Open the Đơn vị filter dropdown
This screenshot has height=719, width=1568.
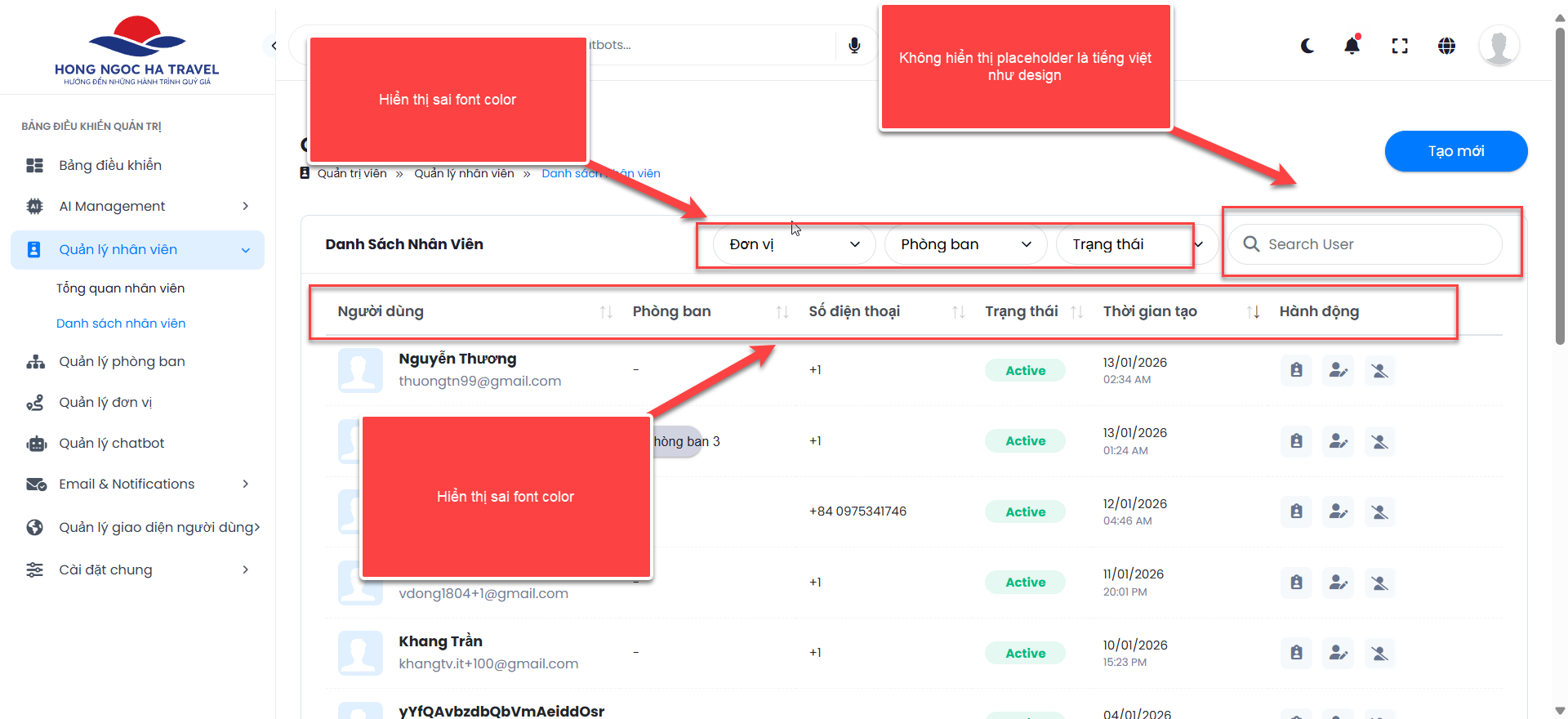794,244
